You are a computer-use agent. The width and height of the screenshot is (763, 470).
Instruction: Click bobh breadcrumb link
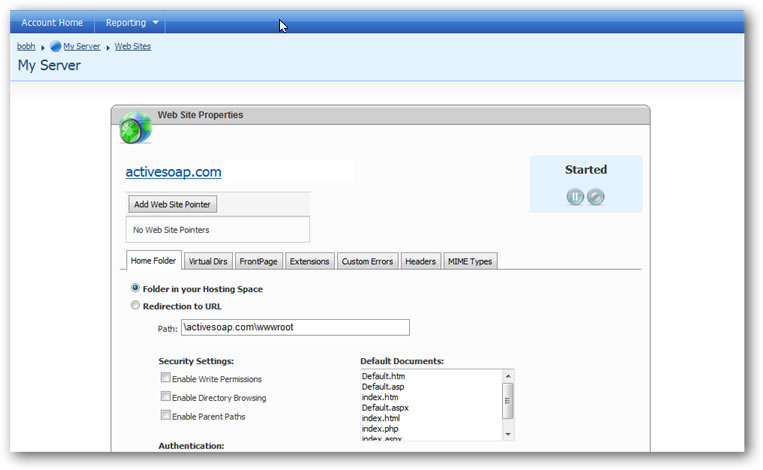[26, 46]
